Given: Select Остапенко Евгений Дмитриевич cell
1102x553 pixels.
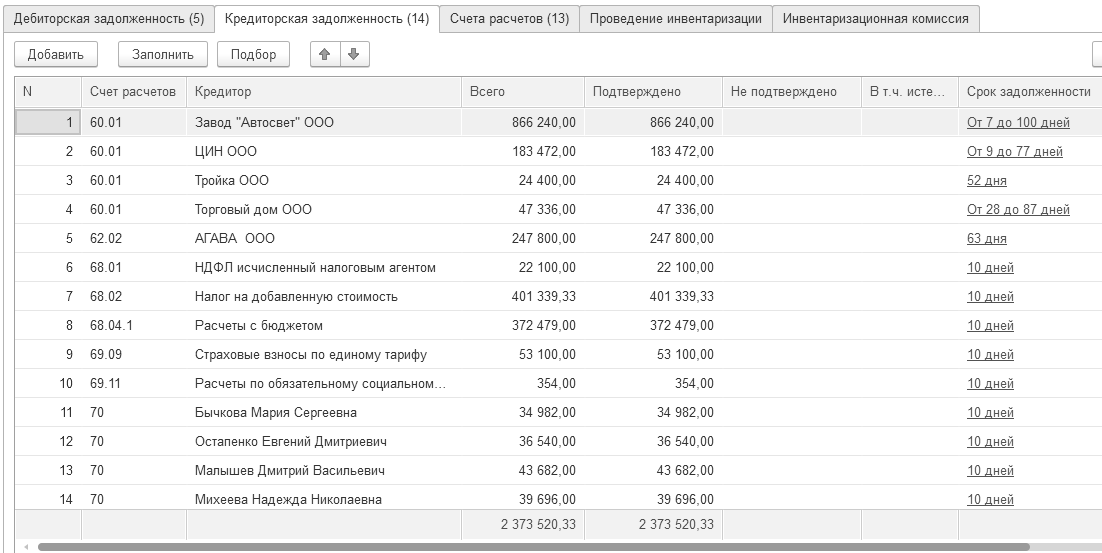Looking at the screenshot, I should [323, 441].
